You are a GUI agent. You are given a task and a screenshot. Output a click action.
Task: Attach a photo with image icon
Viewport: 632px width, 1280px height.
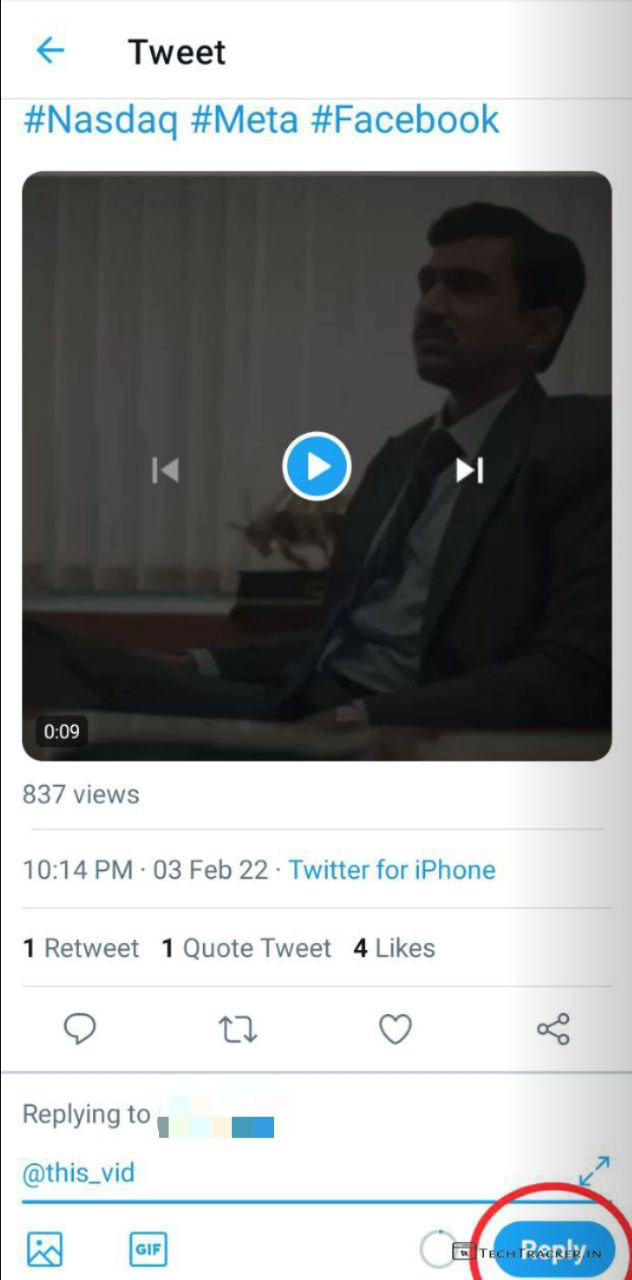[45, 1249]
